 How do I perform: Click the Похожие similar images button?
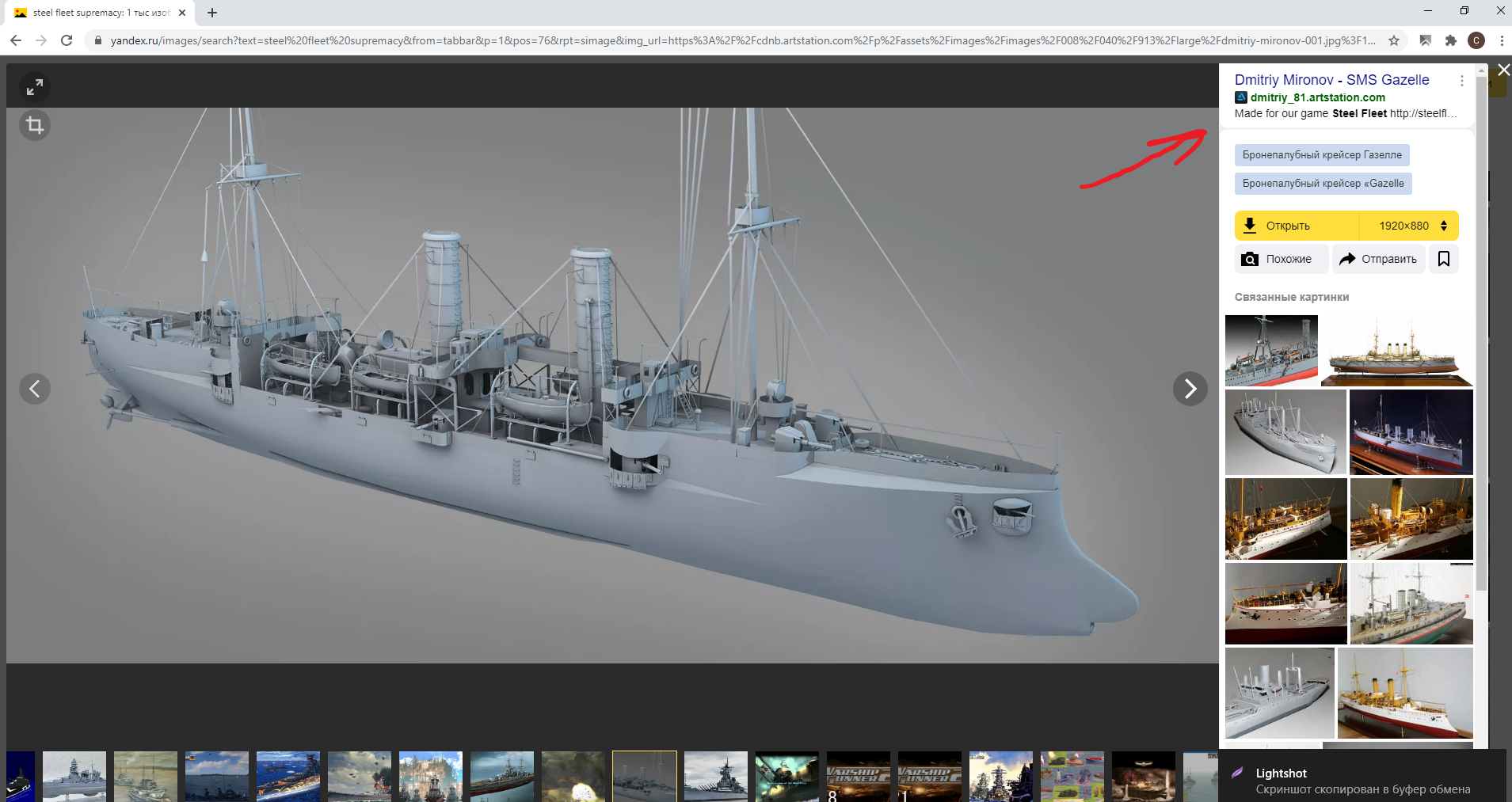click(x=1279, y=259)
